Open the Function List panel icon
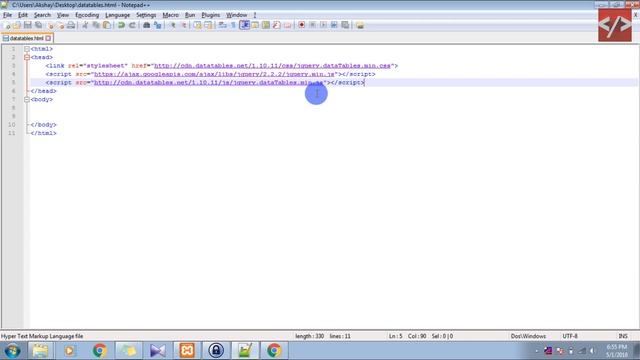This screenshot has width=640, height=360. pos(277,25)
